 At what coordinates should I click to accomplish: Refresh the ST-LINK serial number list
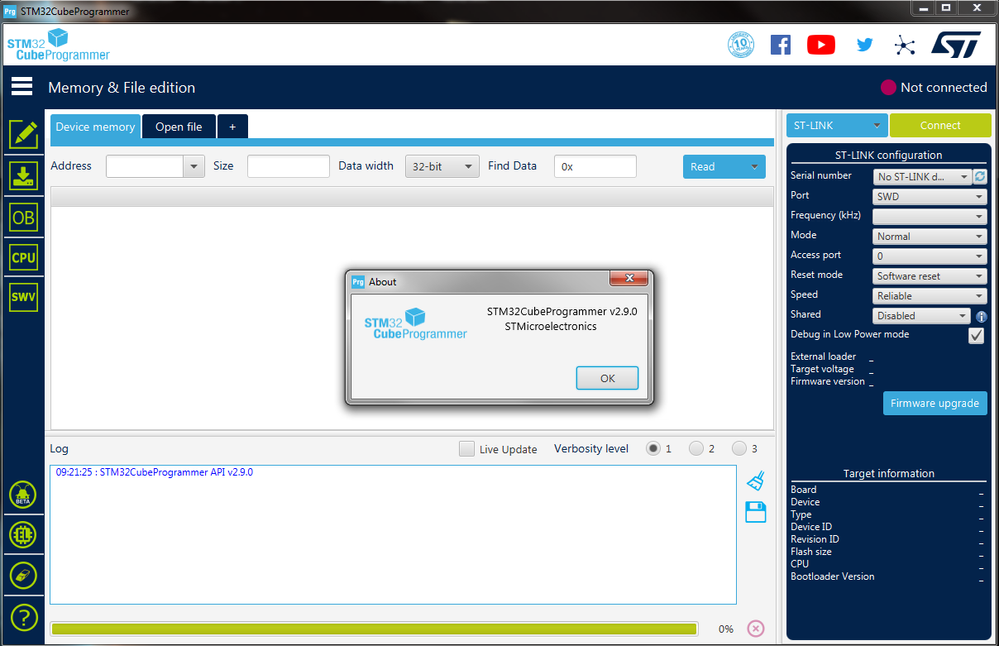pos(980,176)
